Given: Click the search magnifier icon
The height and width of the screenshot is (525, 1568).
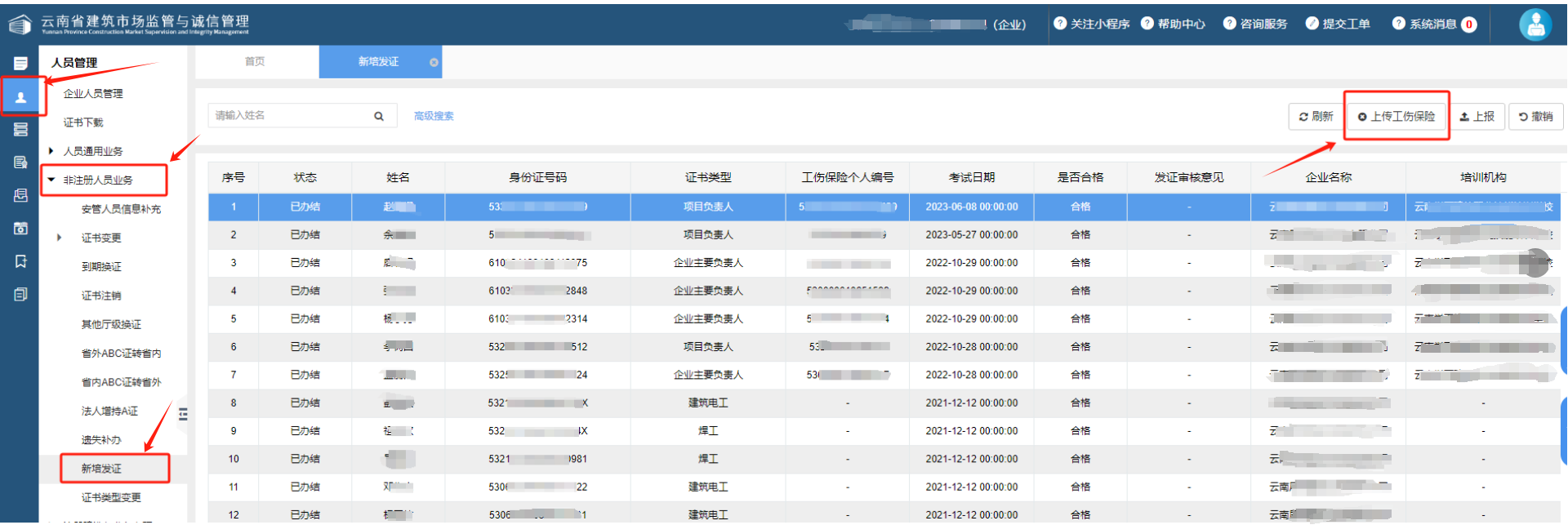Looking at the screenshot, I should pyautogui.click(x=379, y=116).
